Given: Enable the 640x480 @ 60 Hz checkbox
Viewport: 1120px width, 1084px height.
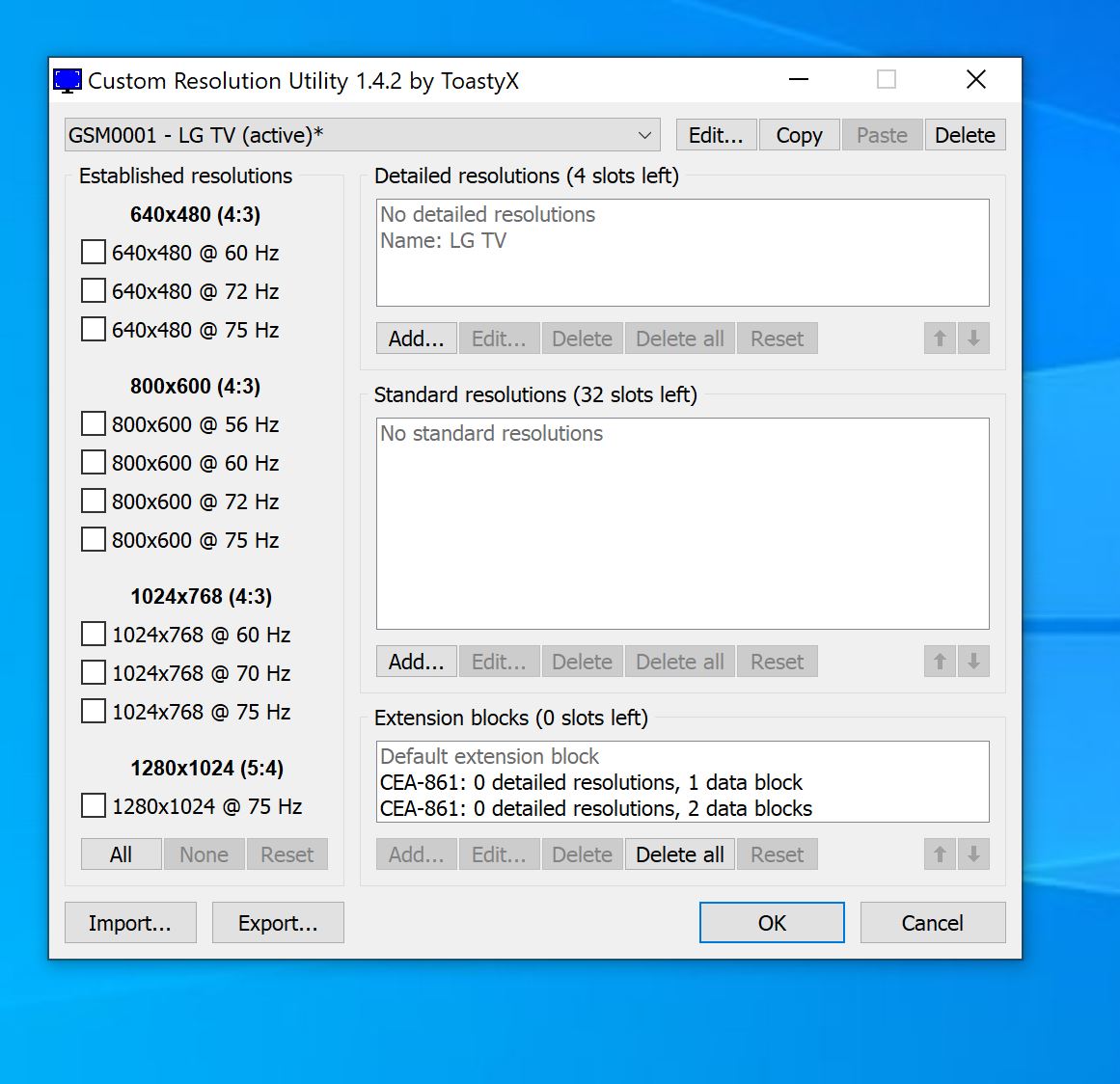Looking at the screenshot, I should [94, 253].
